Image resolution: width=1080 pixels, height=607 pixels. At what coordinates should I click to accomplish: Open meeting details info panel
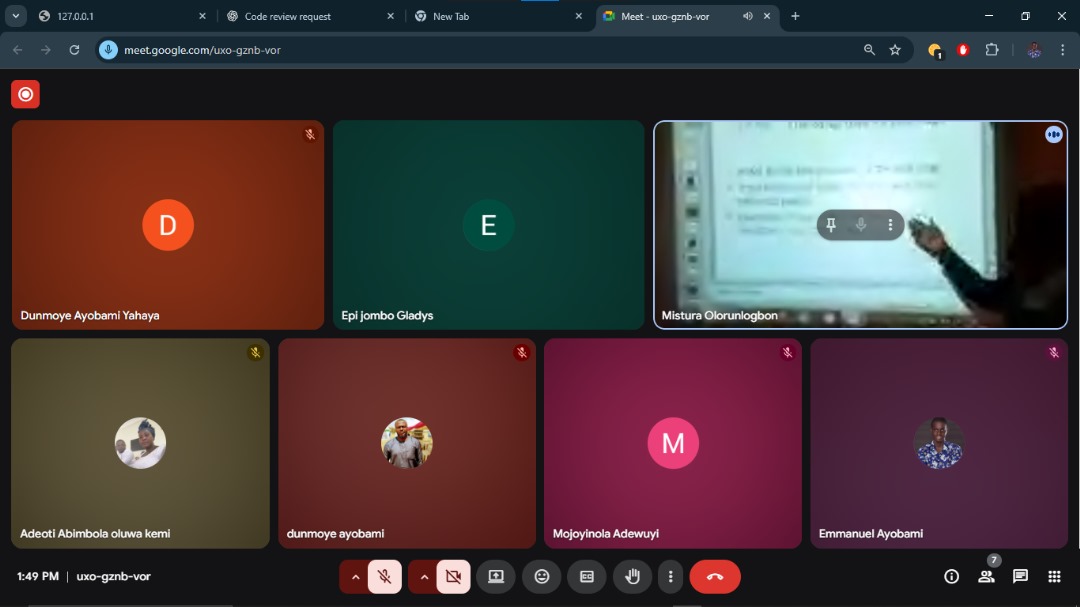point(951,577)
